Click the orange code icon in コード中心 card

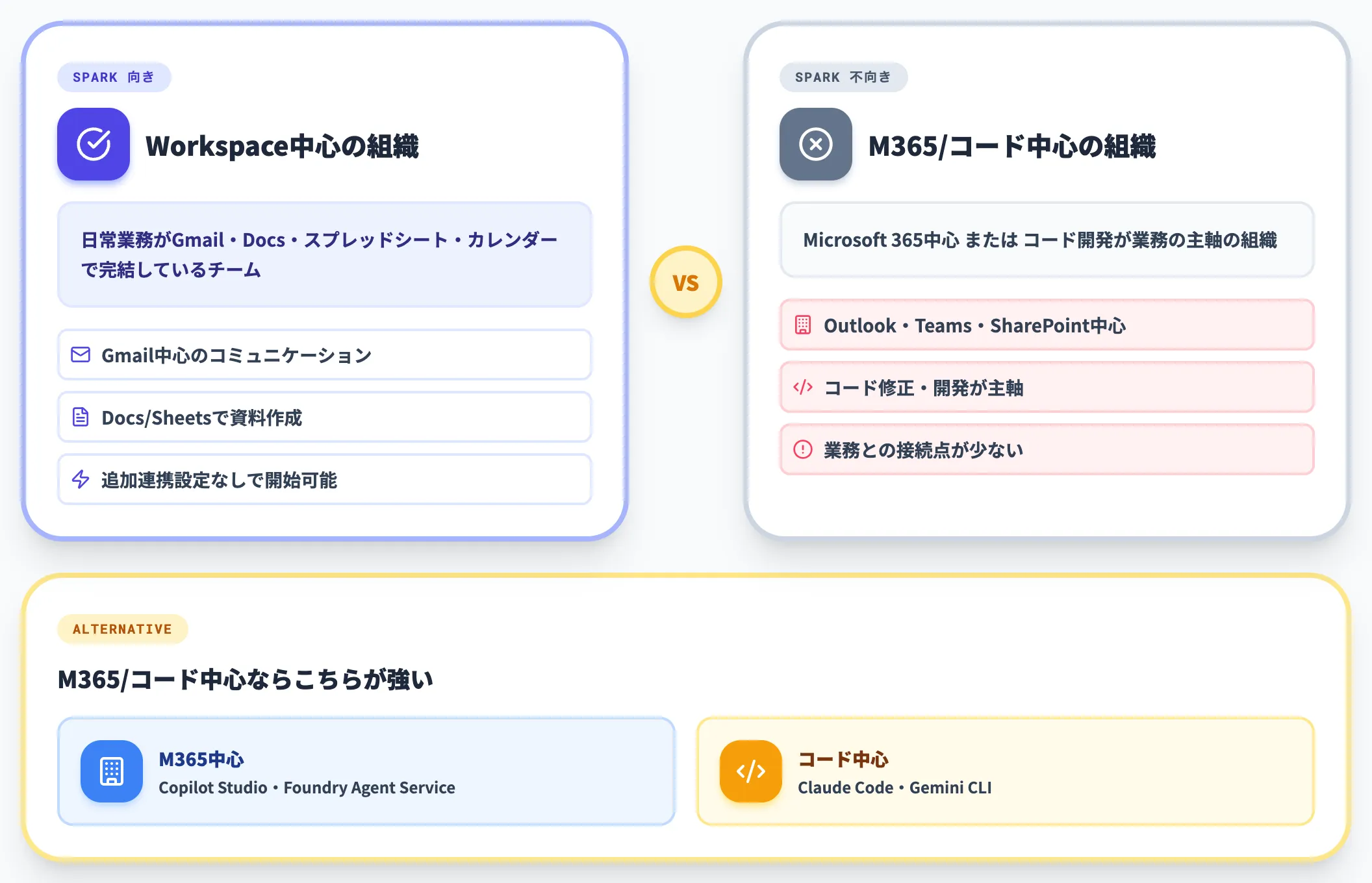pos(751,771)
